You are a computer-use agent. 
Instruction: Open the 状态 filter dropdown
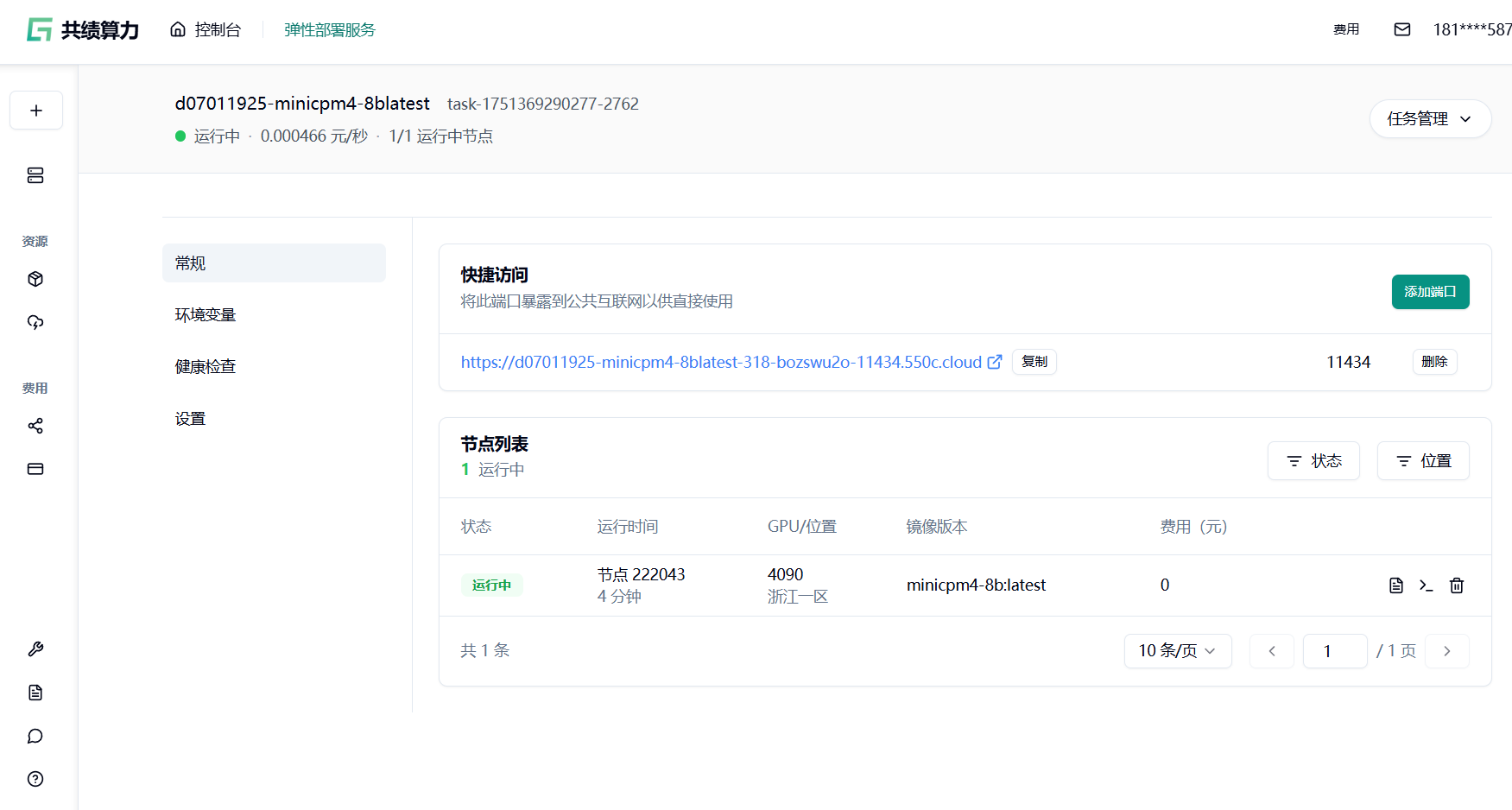coord(1313,461)
